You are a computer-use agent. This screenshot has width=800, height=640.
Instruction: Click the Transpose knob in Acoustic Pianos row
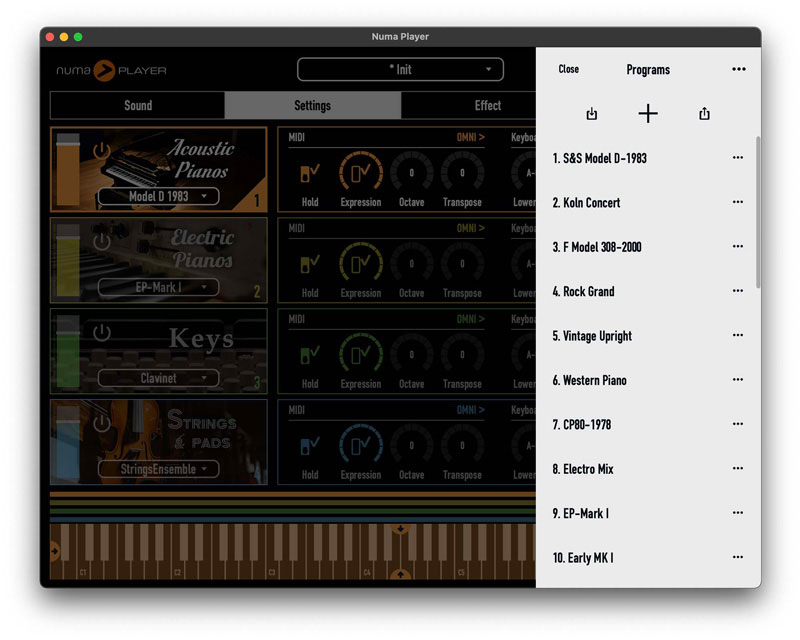coord(462,173)
